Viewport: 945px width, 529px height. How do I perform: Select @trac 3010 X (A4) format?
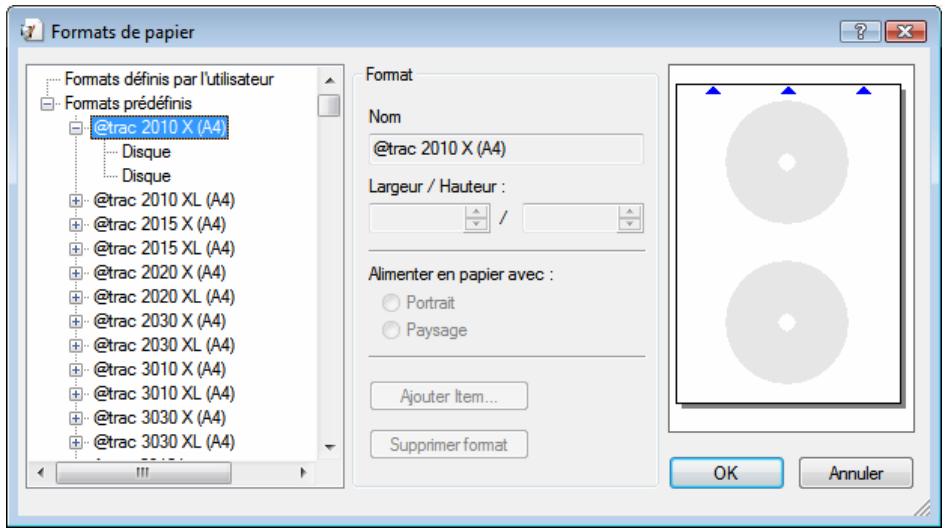click(160, 369)
